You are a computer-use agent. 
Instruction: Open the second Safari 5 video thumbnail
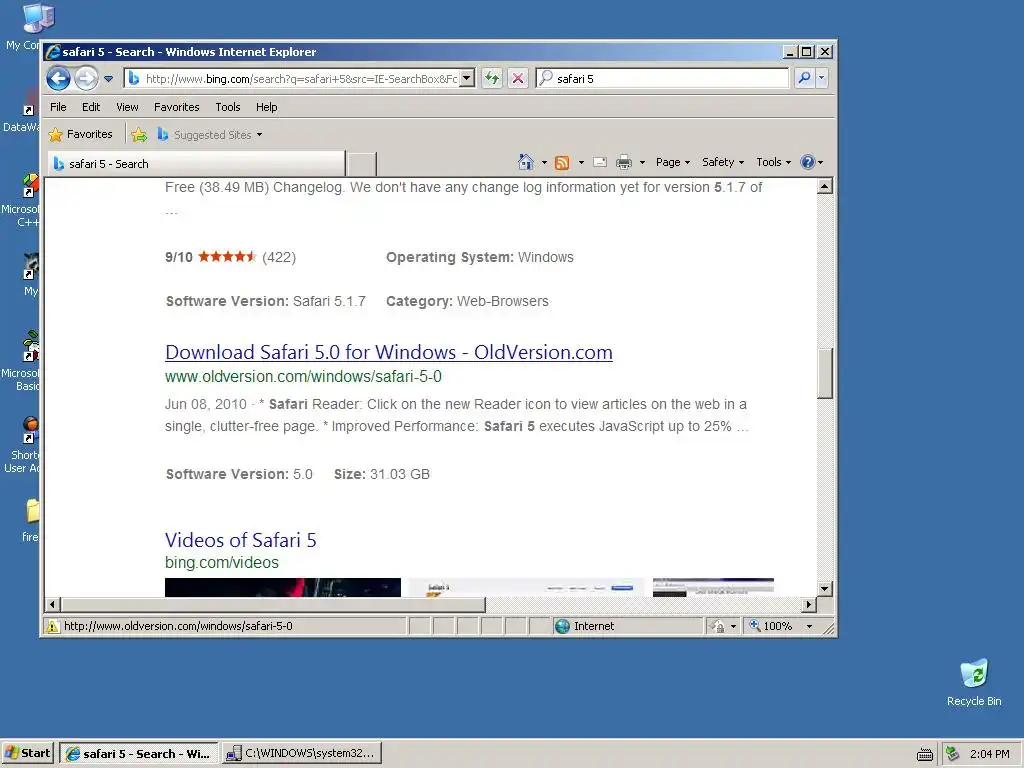coord(526,587)
